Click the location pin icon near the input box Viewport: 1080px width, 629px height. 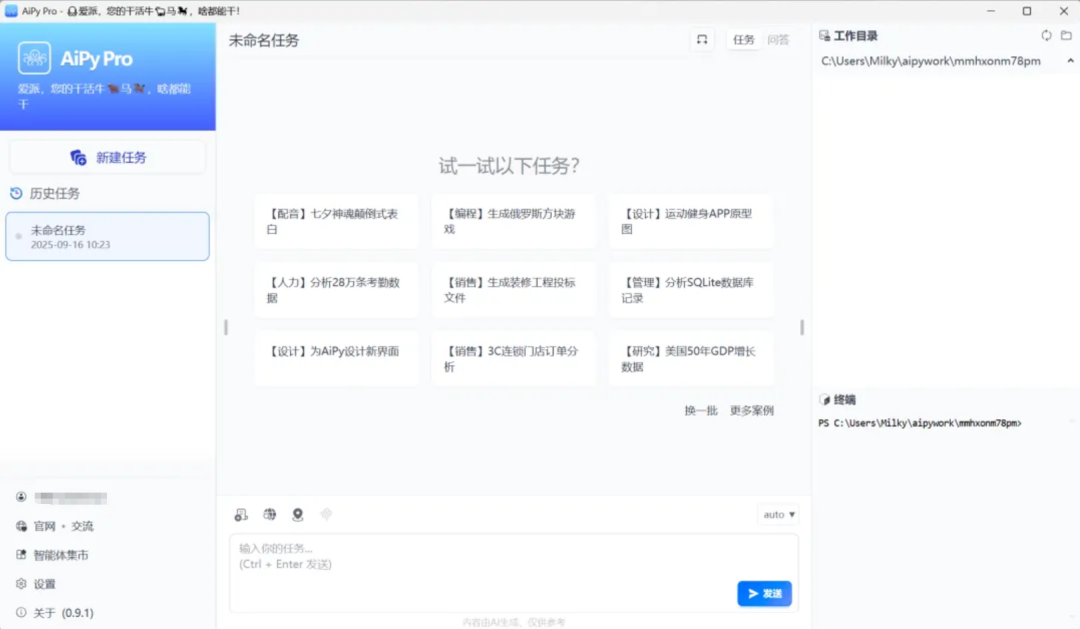(x=297, y=514)
